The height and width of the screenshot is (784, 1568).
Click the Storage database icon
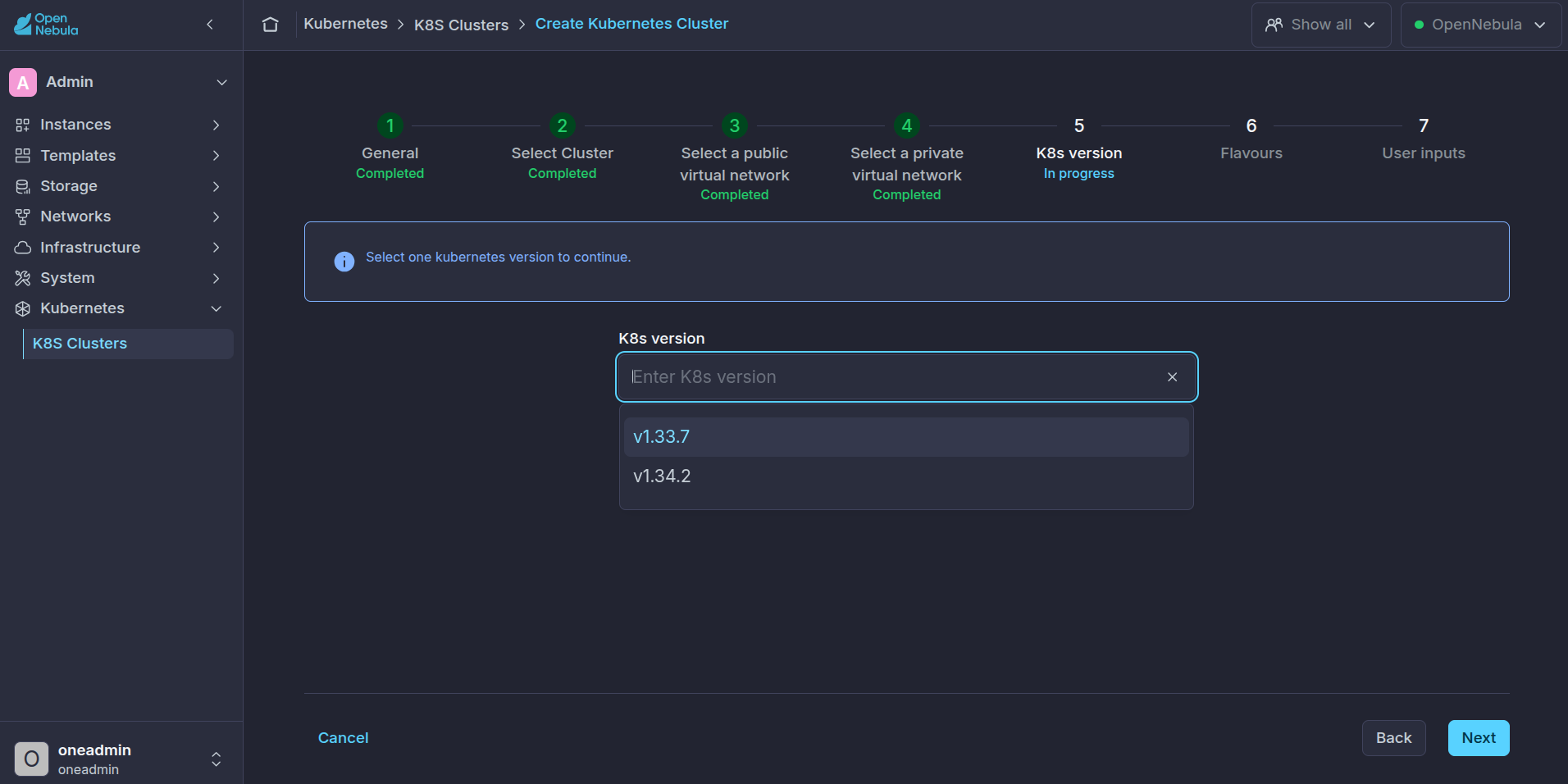click(x=23, y=186)
